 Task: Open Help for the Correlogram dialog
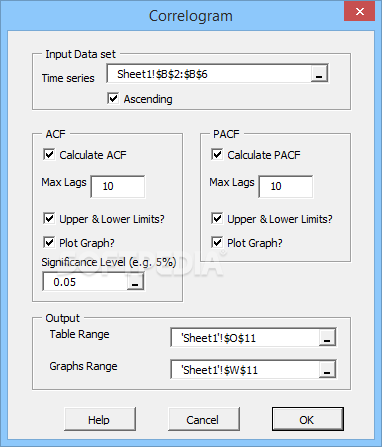pyautogui.click(x=100, y=419)
